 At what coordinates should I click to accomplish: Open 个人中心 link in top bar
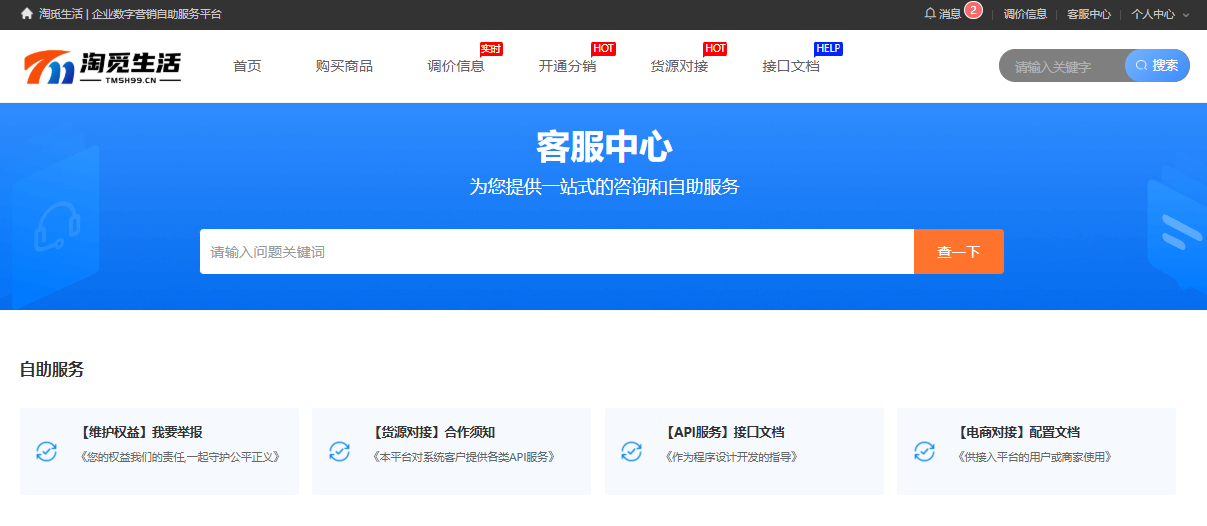coord(1153,14)
